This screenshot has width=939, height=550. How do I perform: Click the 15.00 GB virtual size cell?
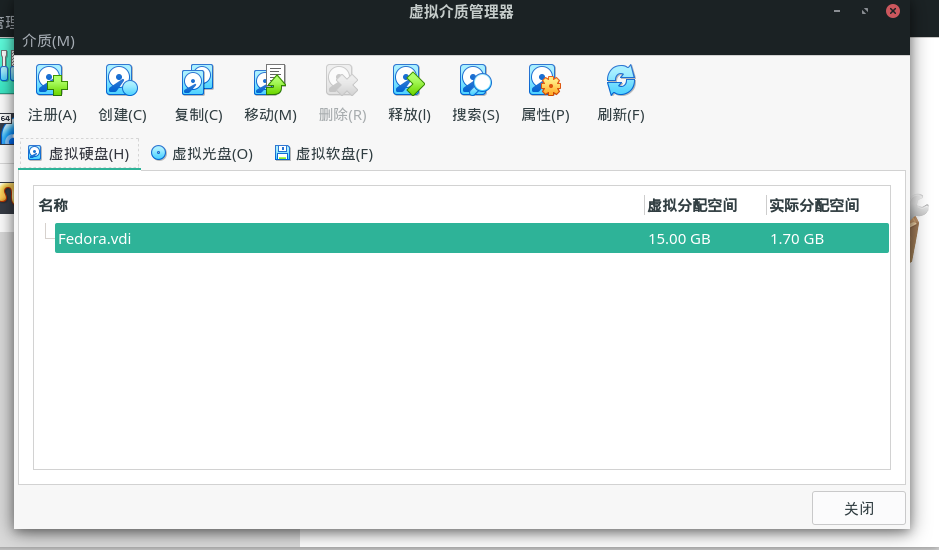[679, 239]
